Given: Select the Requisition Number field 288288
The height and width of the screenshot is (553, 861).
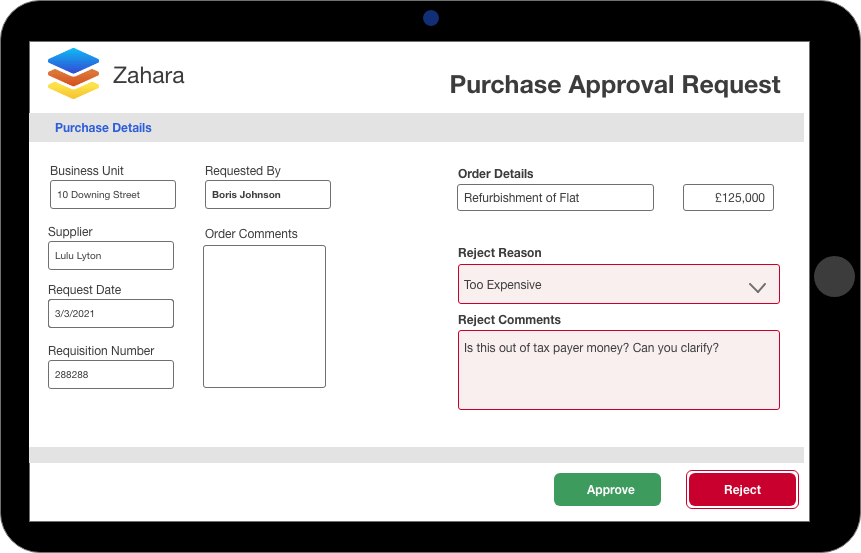Looking at the screenshot, I should coord(110,375).
